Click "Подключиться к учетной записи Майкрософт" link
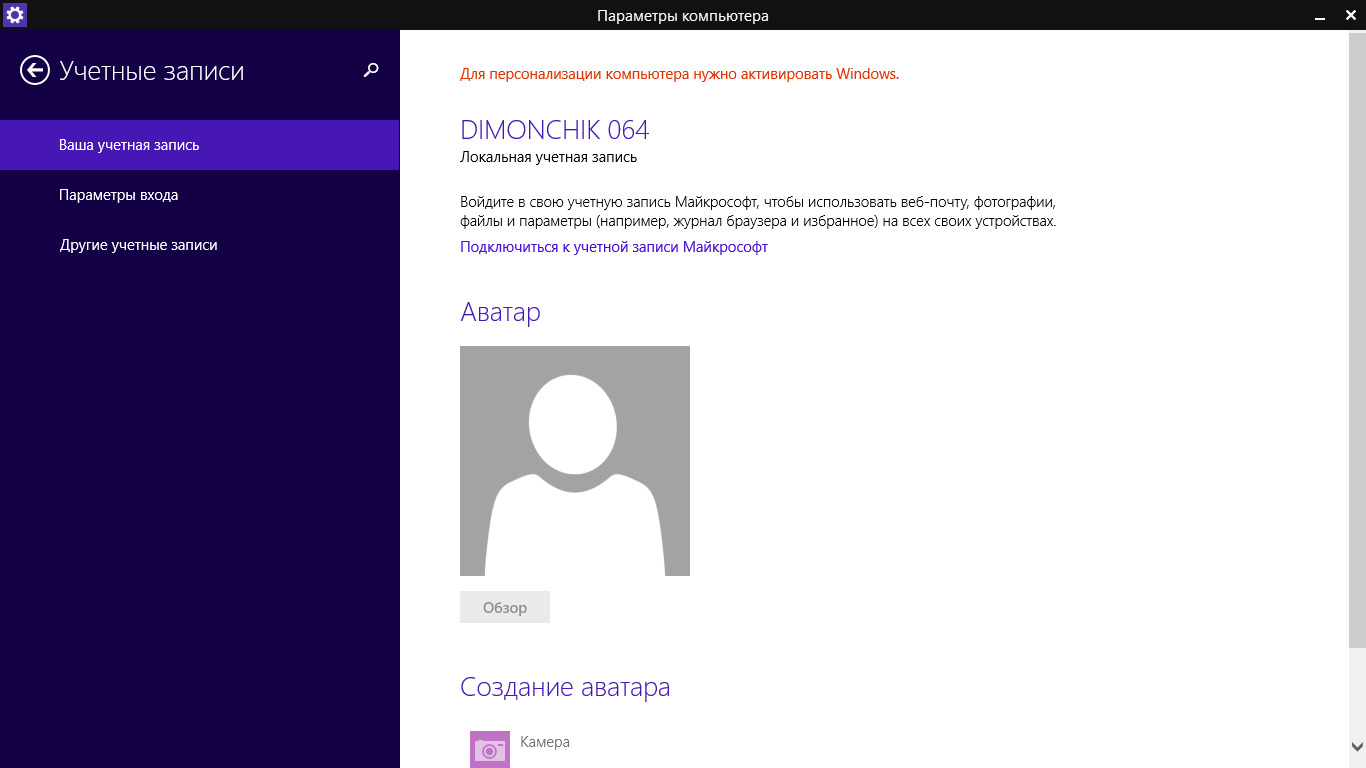 pos(613,247)
